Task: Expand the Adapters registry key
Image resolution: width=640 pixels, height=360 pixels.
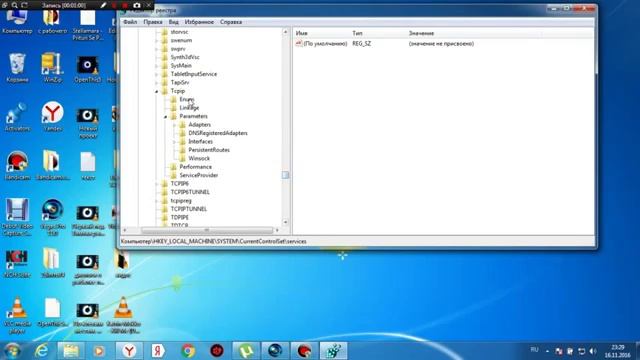Action: pyautogui.click(x=174, y=125)
